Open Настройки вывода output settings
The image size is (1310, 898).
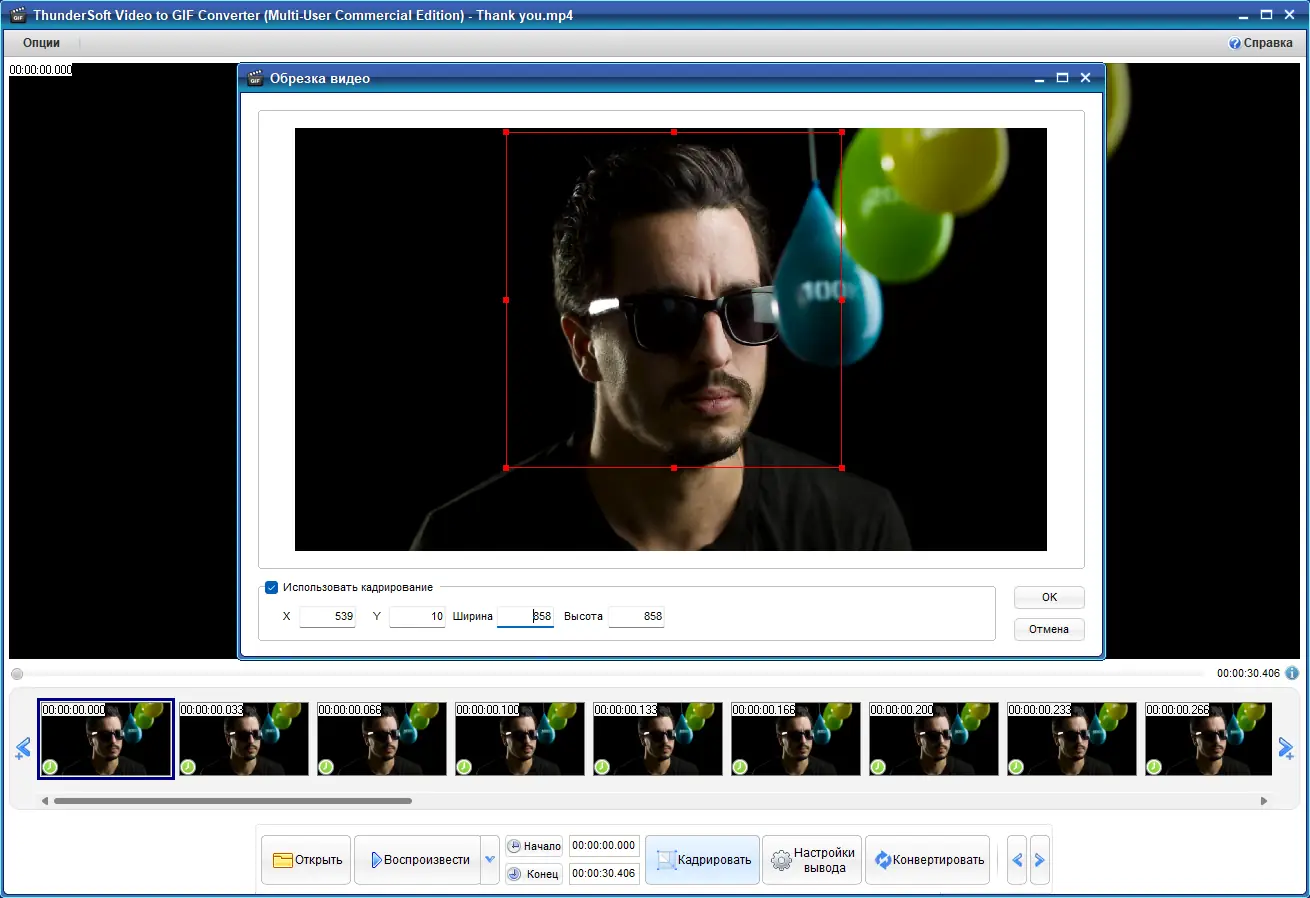tap(812, 860)
